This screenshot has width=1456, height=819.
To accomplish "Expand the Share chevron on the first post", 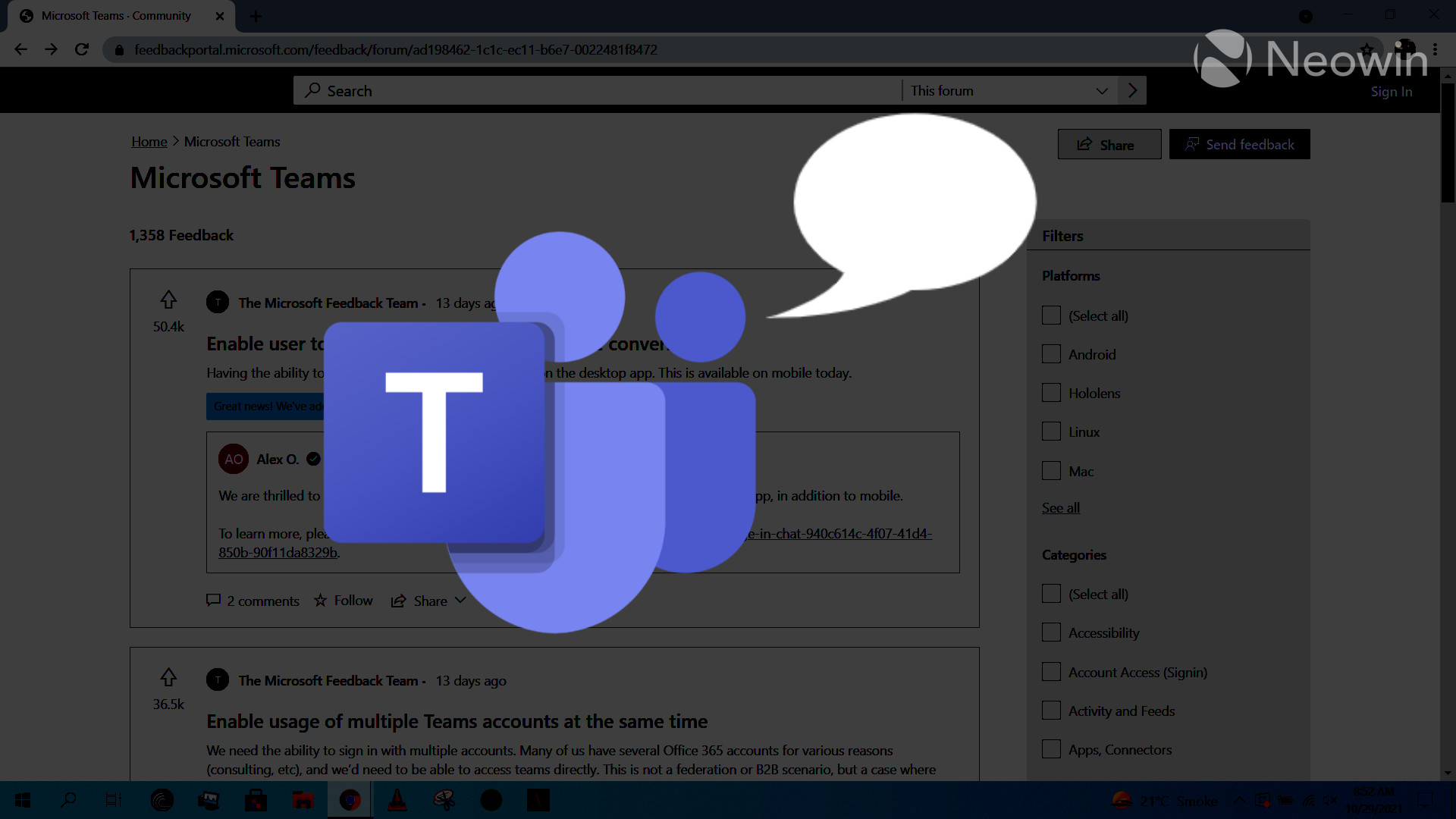I will pyautogui.click(x=460, y=600).
